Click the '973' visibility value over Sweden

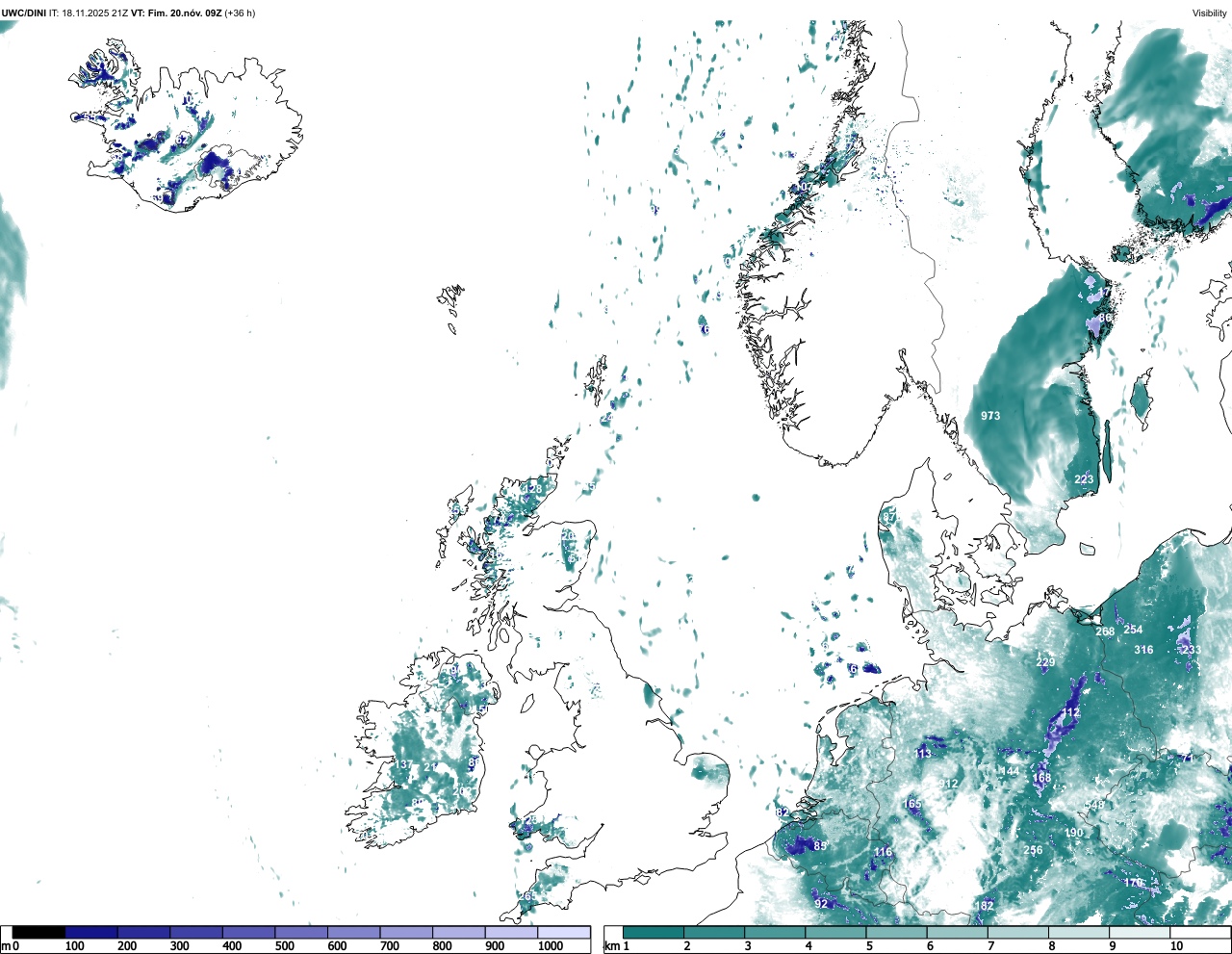990,416
